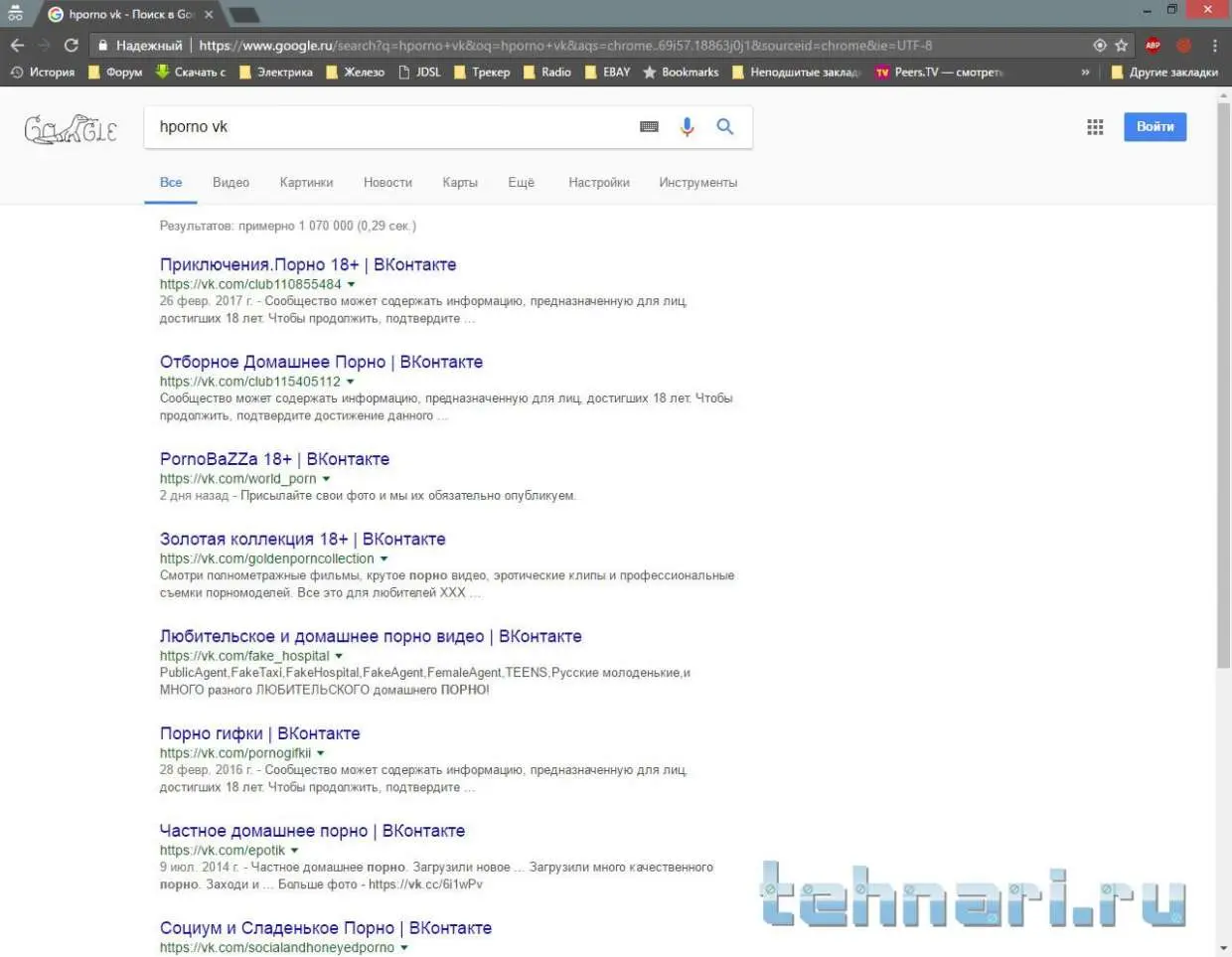Open the Bookmarks star bookmark
The width and height of the screenshot is (1232, 957).
coord(681,72)
